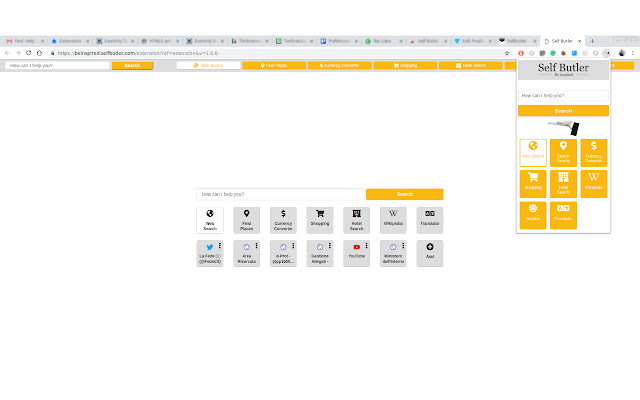This screenshot has width=640, height=400.
Task: Select Weather in Self Butler popup
Action: [533, 215]
